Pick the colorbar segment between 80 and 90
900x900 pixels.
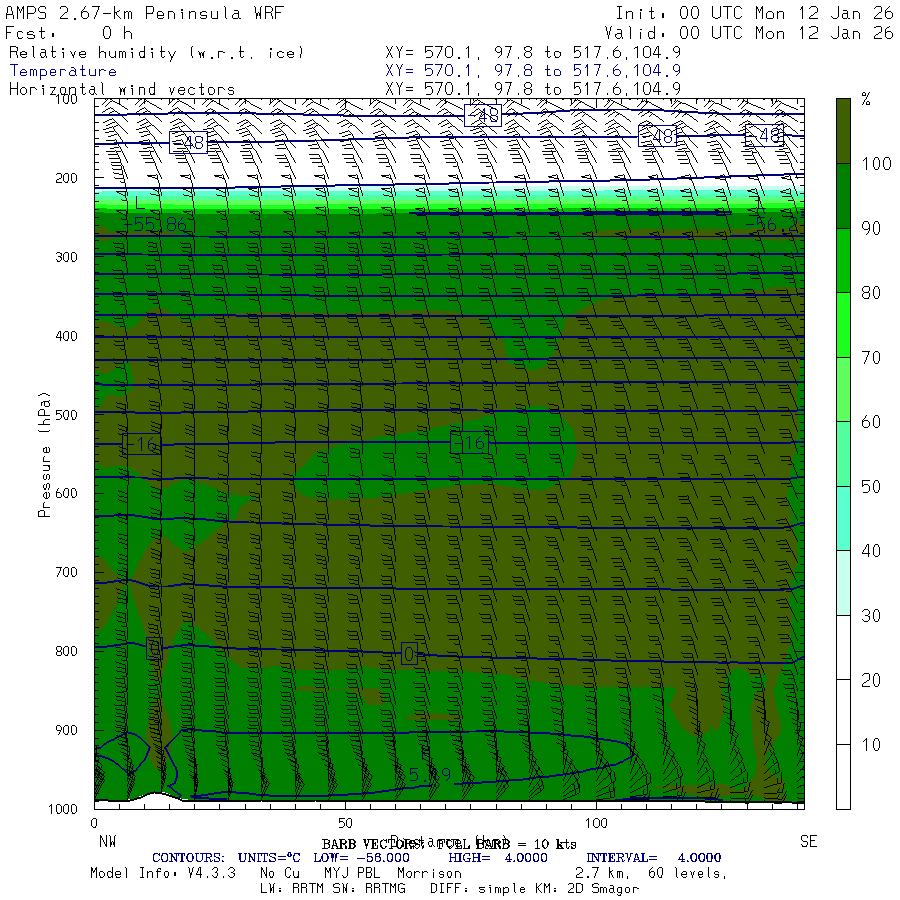[843, 261]
